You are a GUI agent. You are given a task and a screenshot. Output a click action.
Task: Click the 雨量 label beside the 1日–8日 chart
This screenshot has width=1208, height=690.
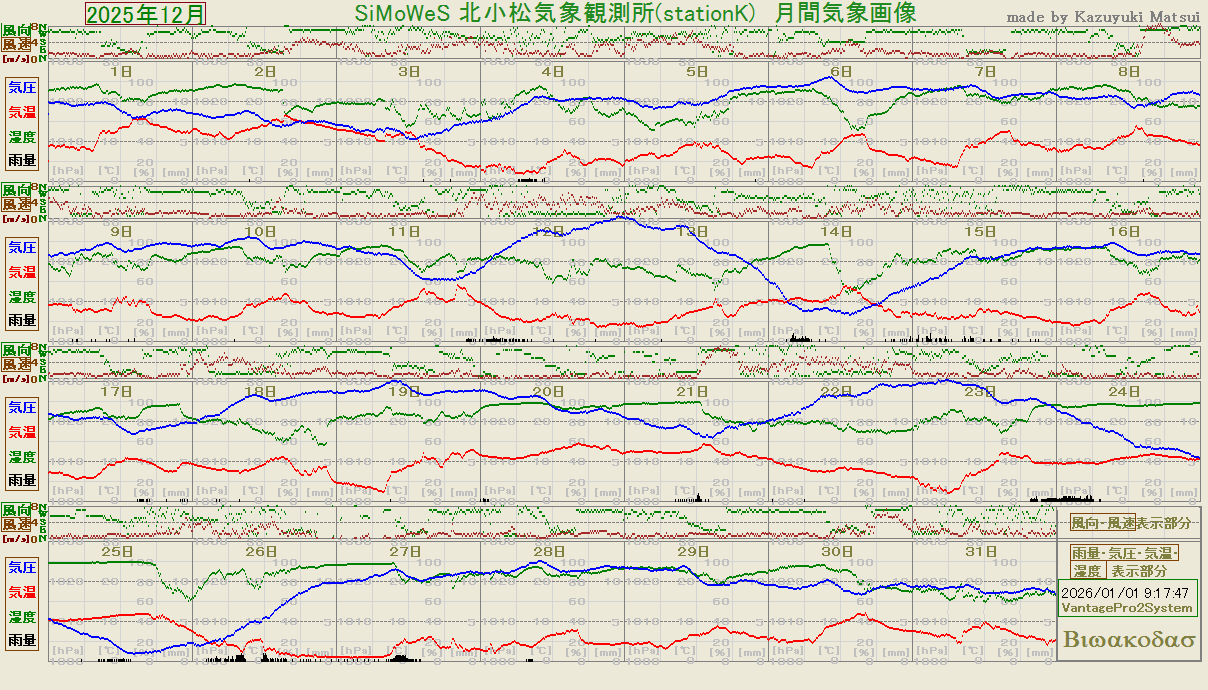pyautogui.click(x=22, y=160)
